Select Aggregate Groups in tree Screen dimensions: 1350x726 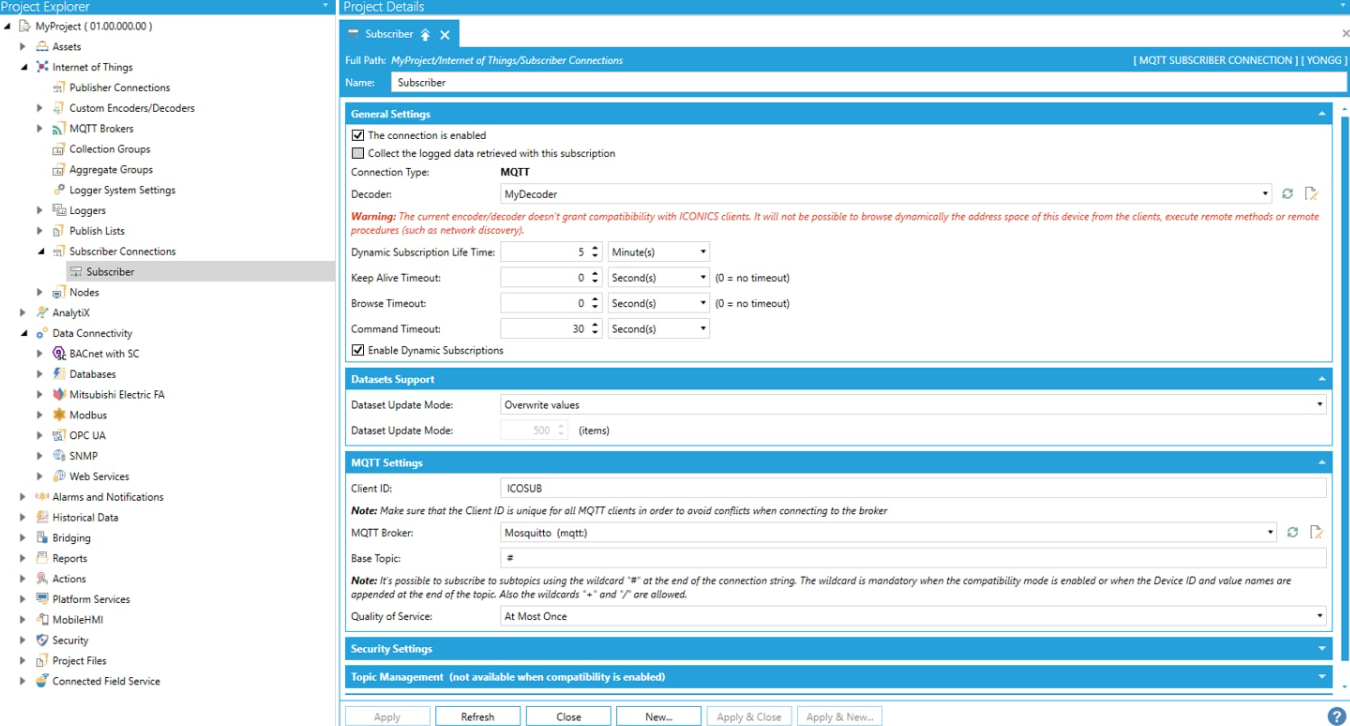tap(111, 170)
